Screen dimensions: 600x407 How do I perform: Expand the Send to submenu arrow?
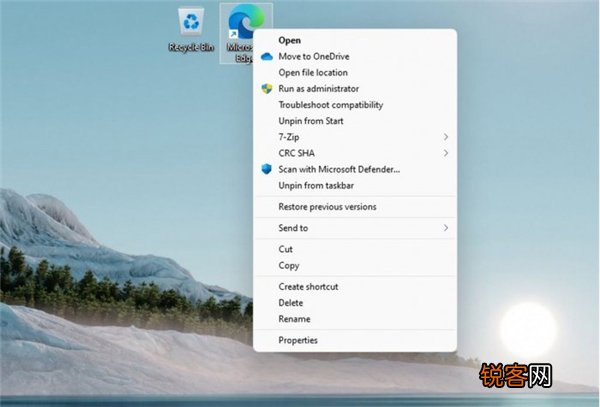(x=445, y=228)
